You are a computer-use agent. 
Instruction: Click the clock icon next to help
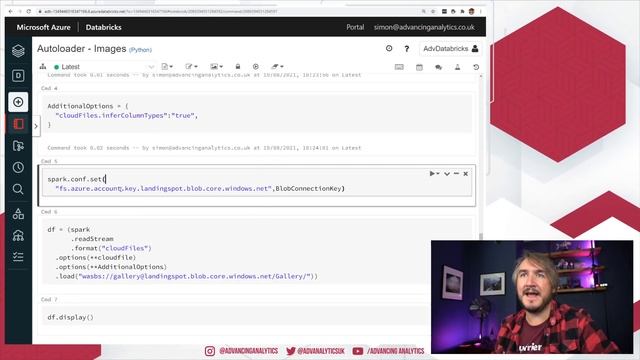point(389,49)
